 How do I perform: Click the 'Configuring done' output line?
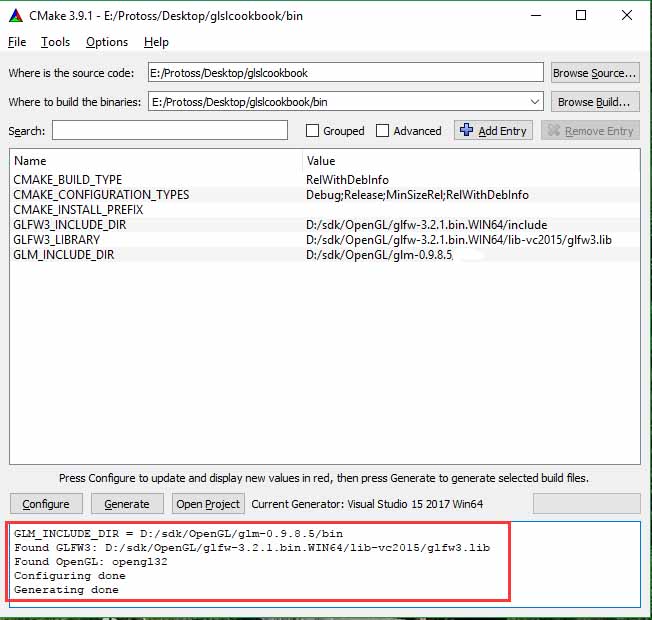[70, 576]
